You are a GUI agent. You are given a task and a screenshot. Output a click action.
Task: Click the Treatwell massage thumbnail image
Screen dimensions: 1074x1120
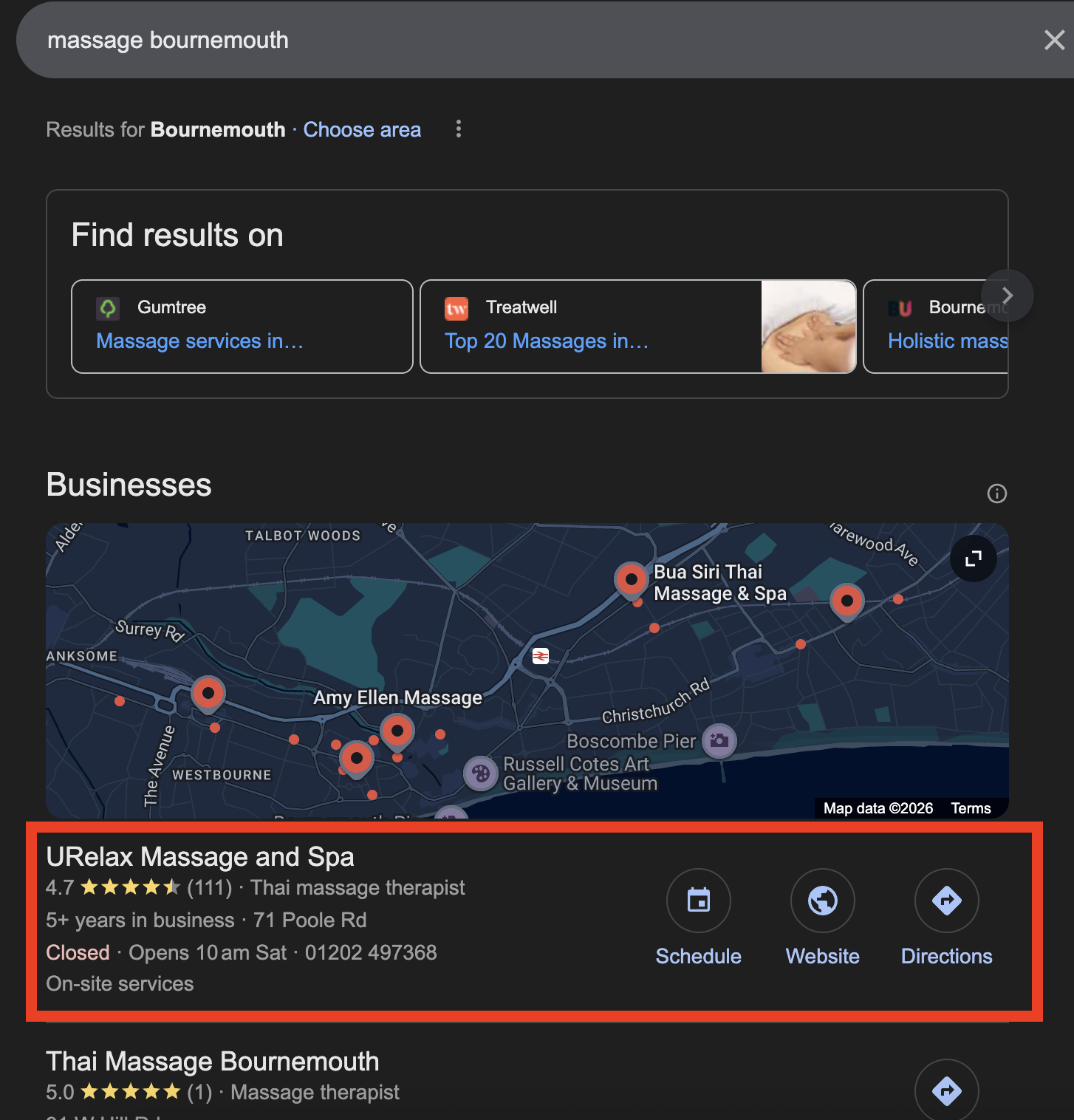809,327
